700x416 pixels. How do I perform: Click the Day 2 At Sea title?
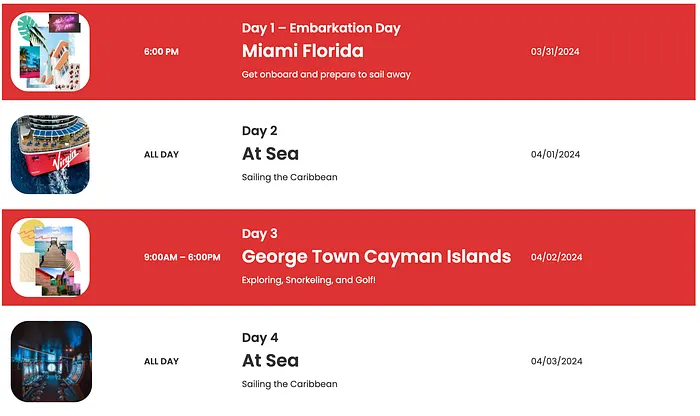(x=270, y=154)
